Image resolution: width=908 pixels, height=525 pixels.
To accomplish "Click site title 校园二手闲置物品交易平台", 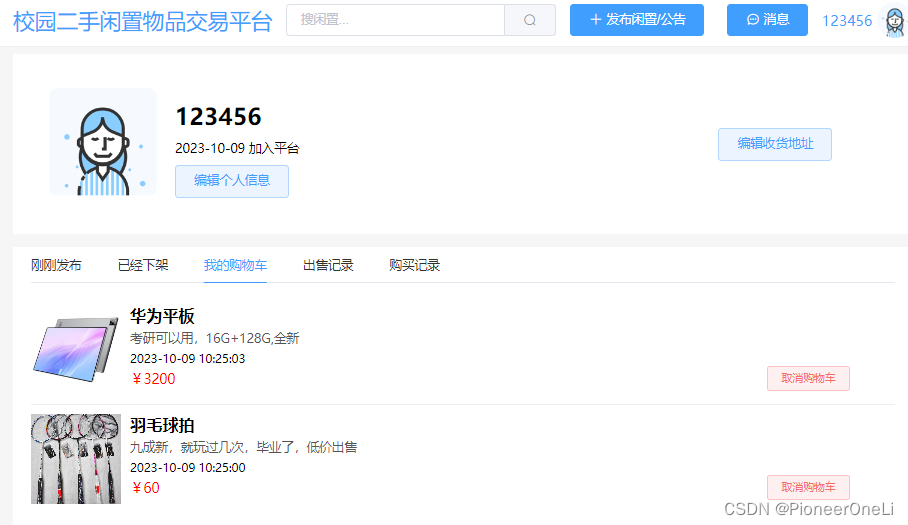I will tap(142, 22).
